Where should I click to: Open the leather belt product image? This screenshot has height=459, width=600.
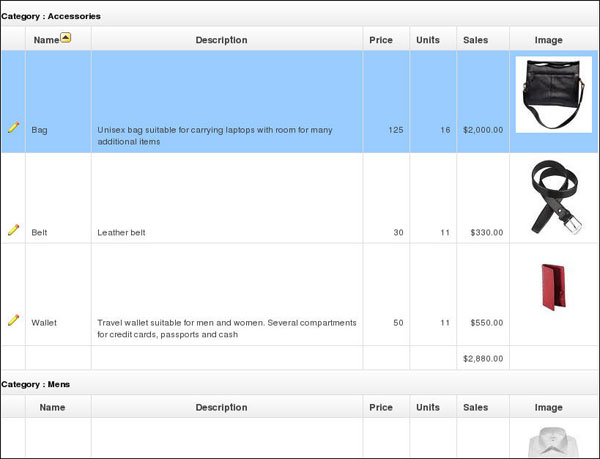556,197
